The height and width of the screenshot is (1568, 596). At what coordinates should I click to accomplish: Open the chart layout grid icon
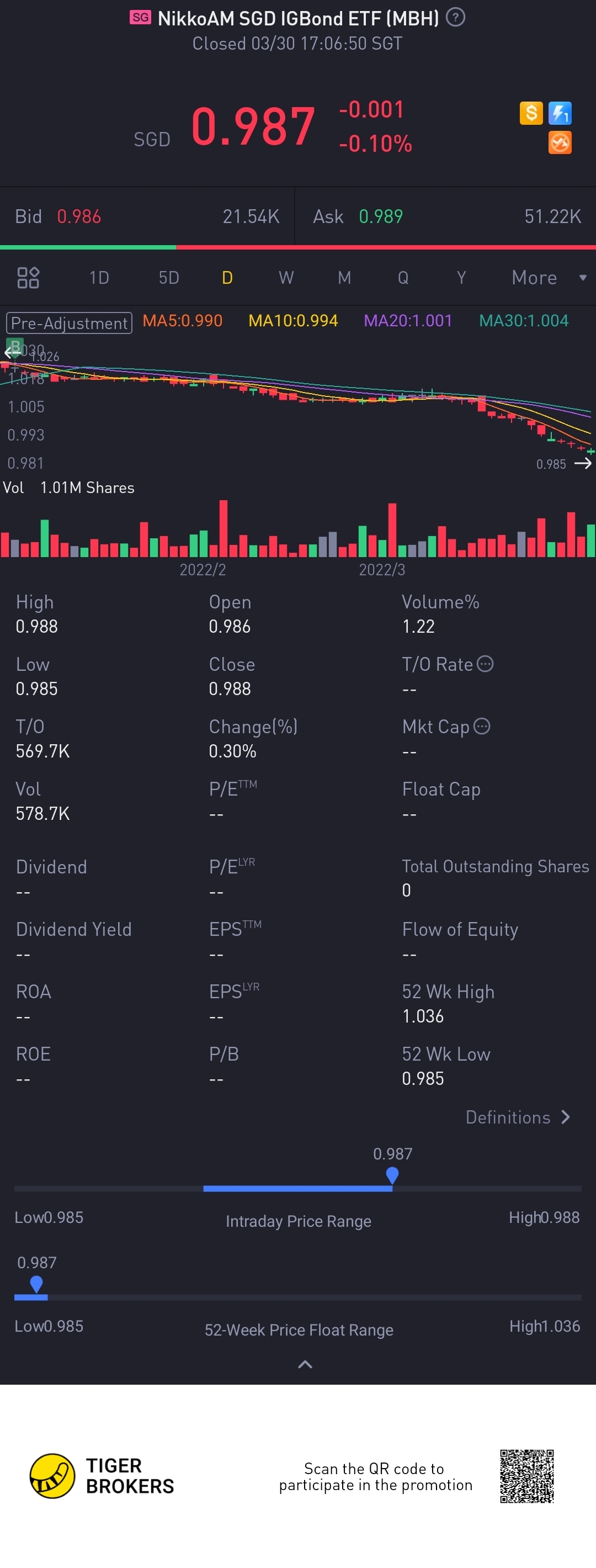(x=28, y=278)
